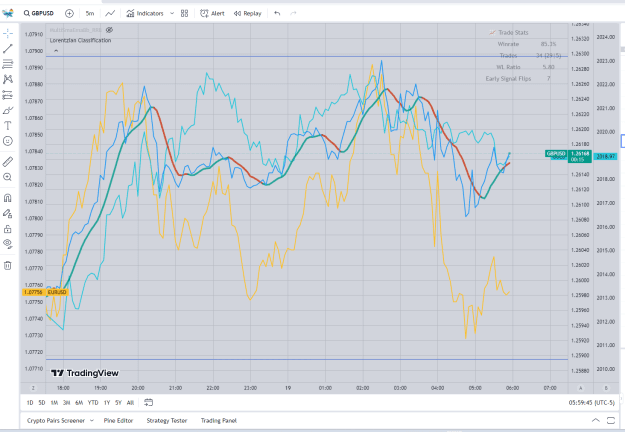This screenshot has width=625, height=432.
Task: Toggle stay in drawing mode
Action: tap(8, 214)
